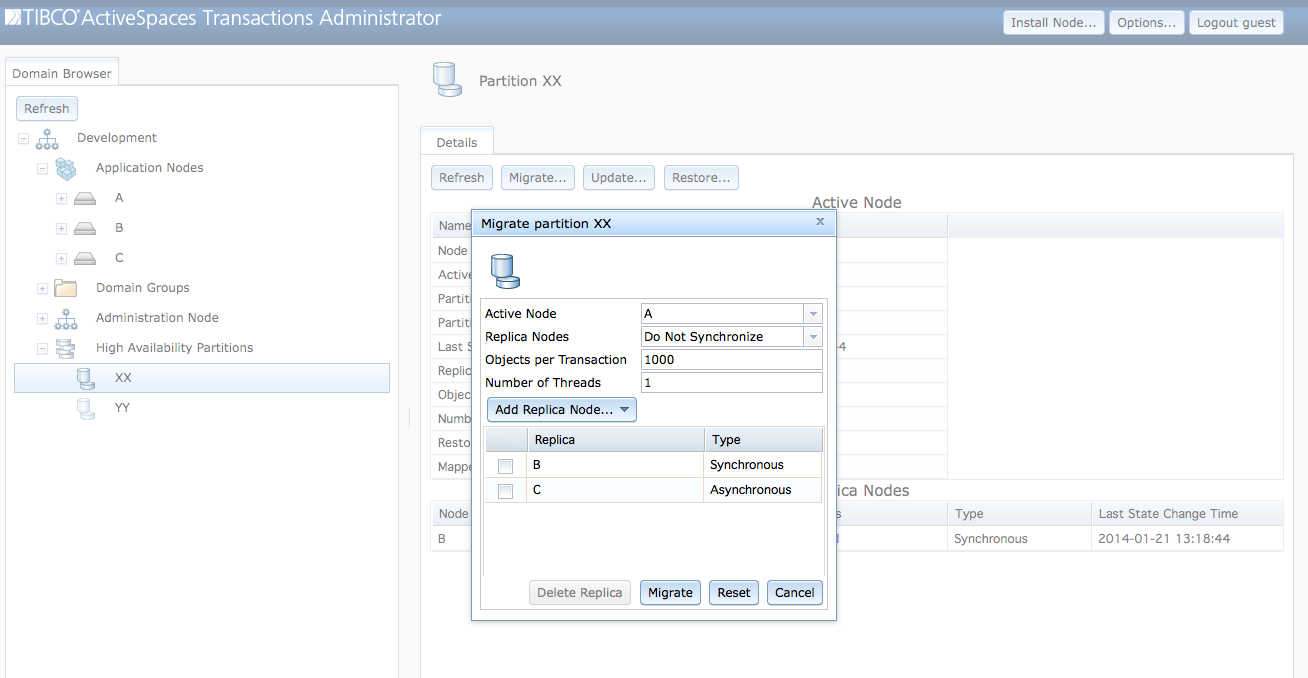Select the Domain Browser tab
Screen dimensions: 1308x678
[61, 72]
